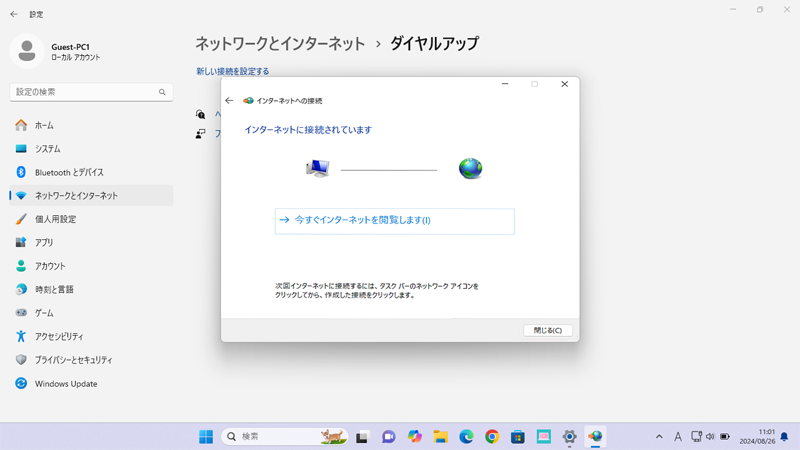The height and width of the screenshot is (450, 800).
Task: Open ホーム in the settings sidebar
Action: pos(91,125)
